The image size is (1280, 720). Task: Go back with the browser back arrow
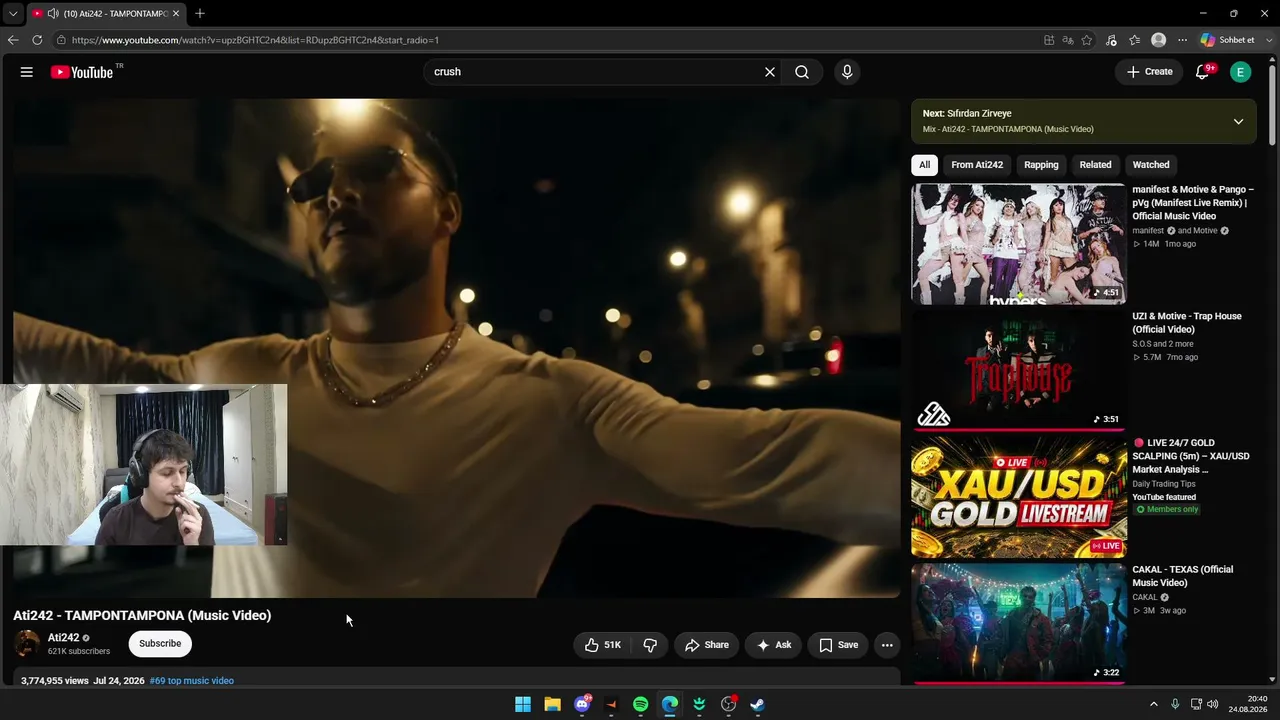click(x=13, y=40)
